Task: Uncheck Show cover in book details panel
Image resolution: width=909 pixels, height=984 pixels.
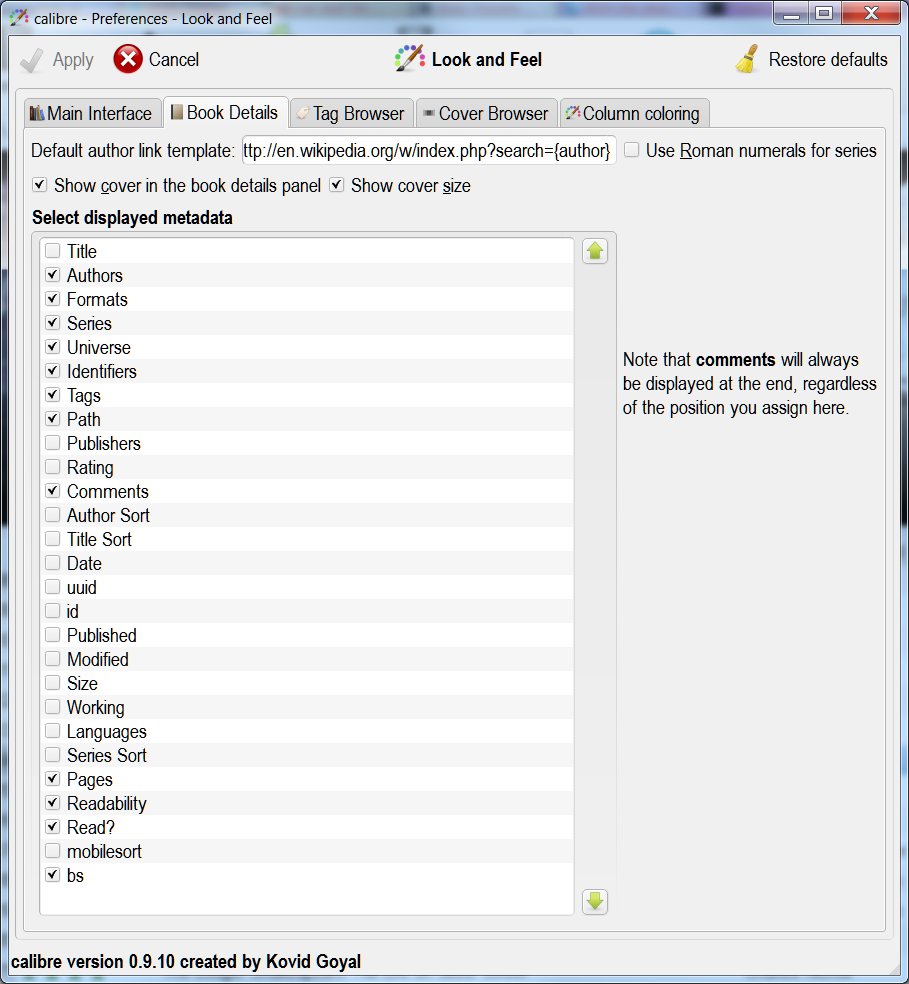Action: point(40,184)
